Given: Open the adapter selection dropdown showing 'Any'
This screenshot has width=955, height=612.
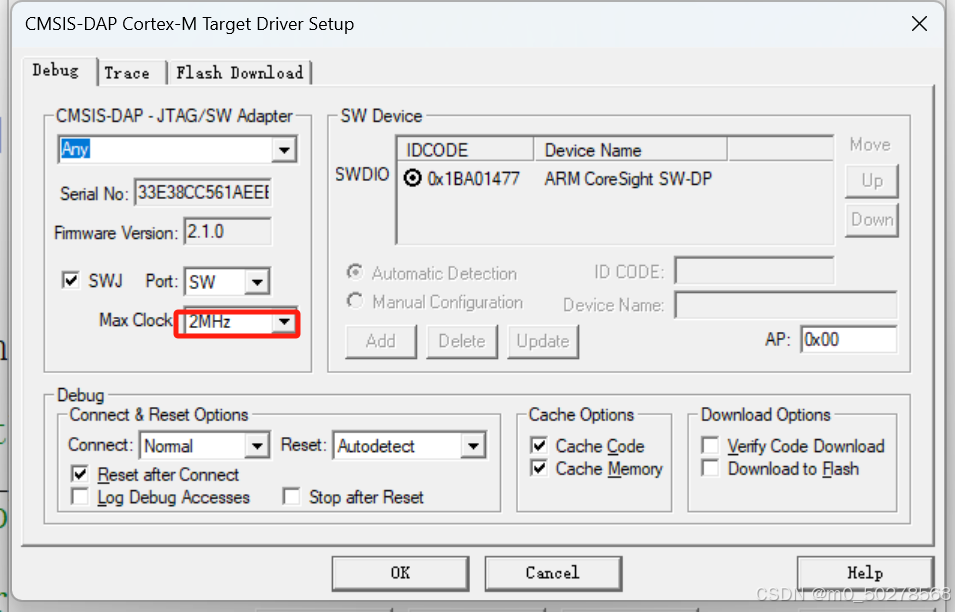Looking at the screenshot, I should pos(285,149).
